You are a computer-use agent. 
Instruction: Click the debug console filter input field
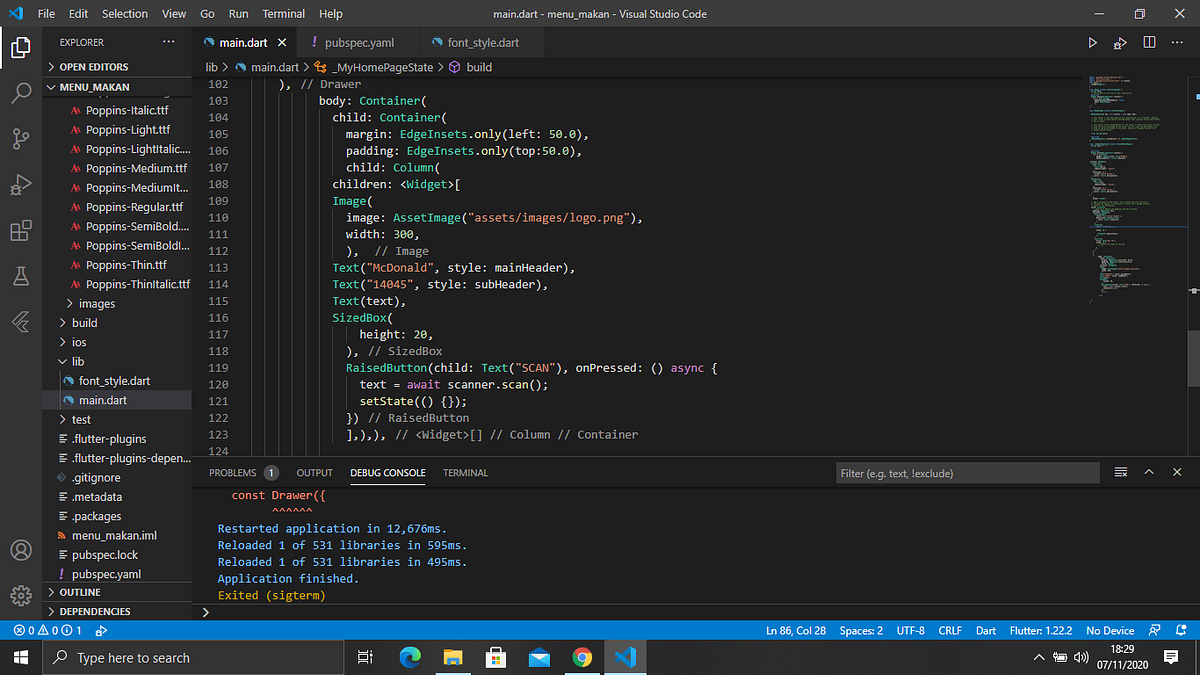pyautogui.click(x=967, y=472)
